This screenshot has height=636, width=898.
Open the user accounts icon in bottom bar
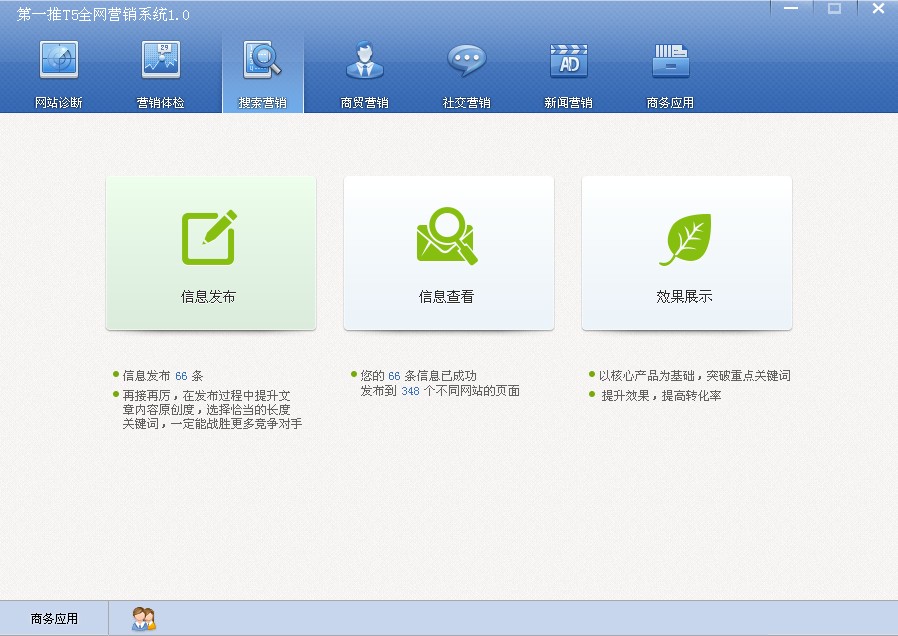(x=143, y=619)
